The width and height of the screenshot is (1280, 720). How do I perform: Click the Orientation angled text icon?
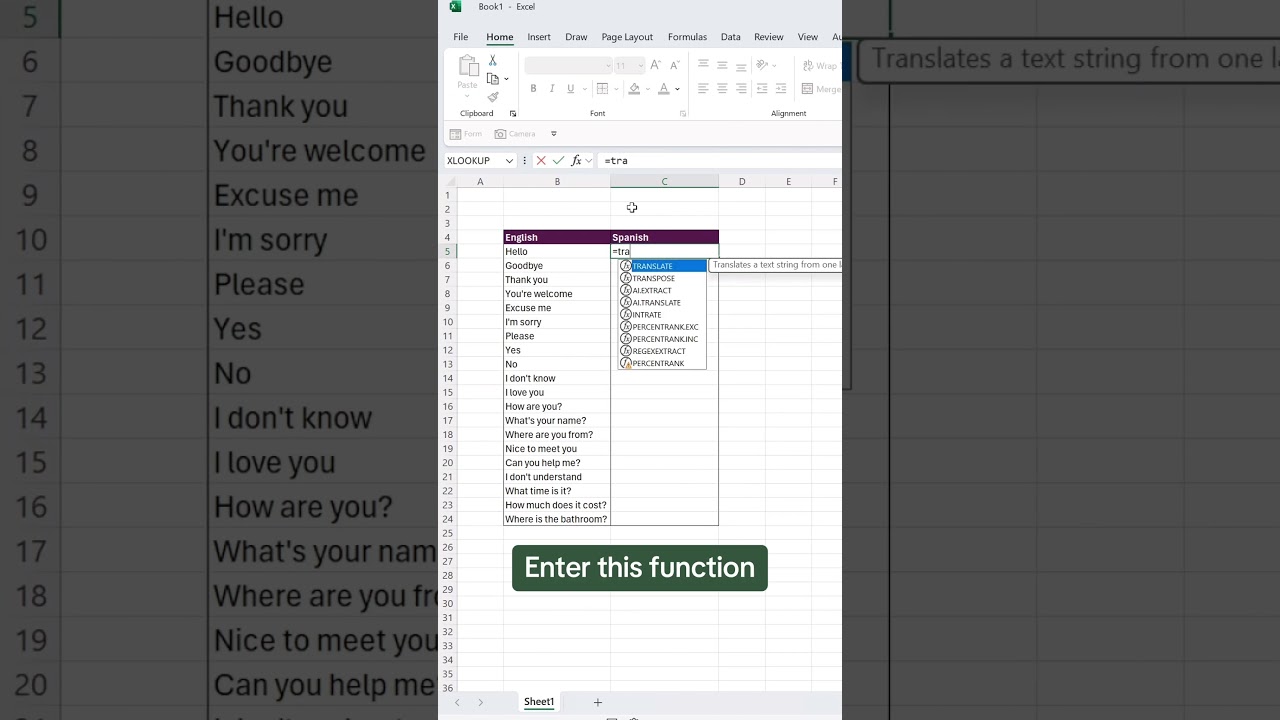(763, 65)
